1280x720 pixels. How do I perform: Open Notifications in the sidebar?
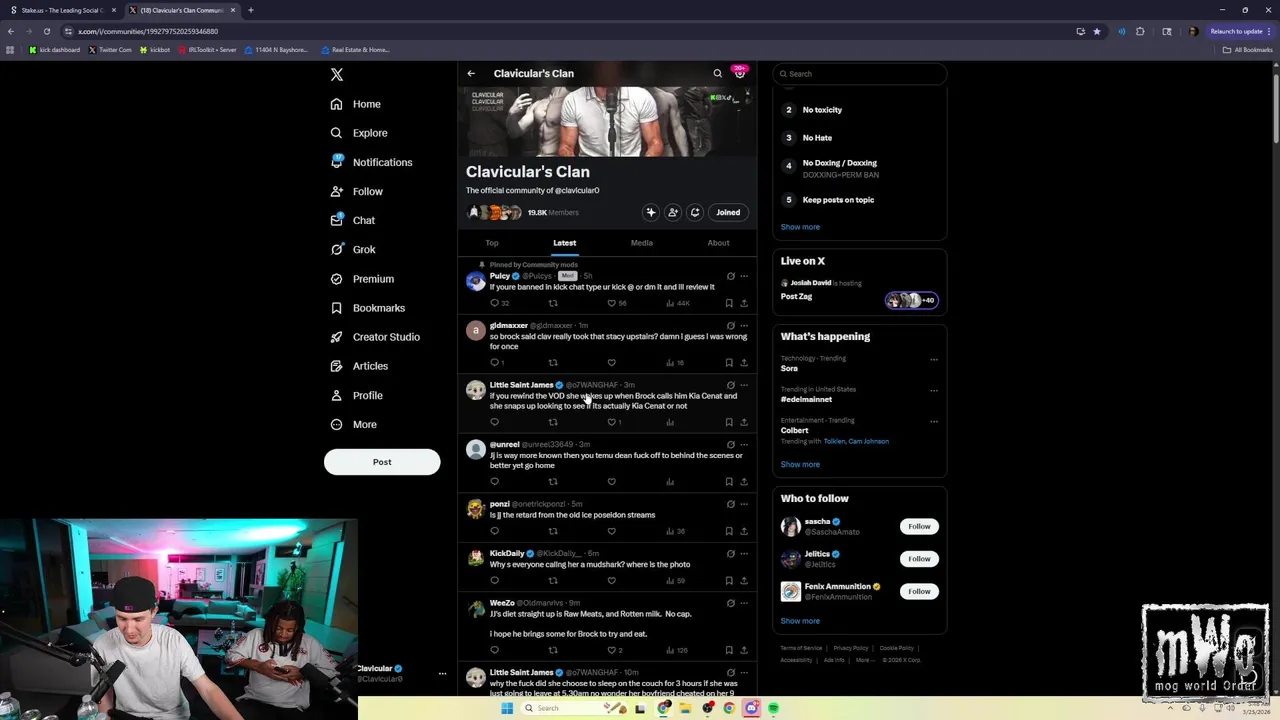371,162
